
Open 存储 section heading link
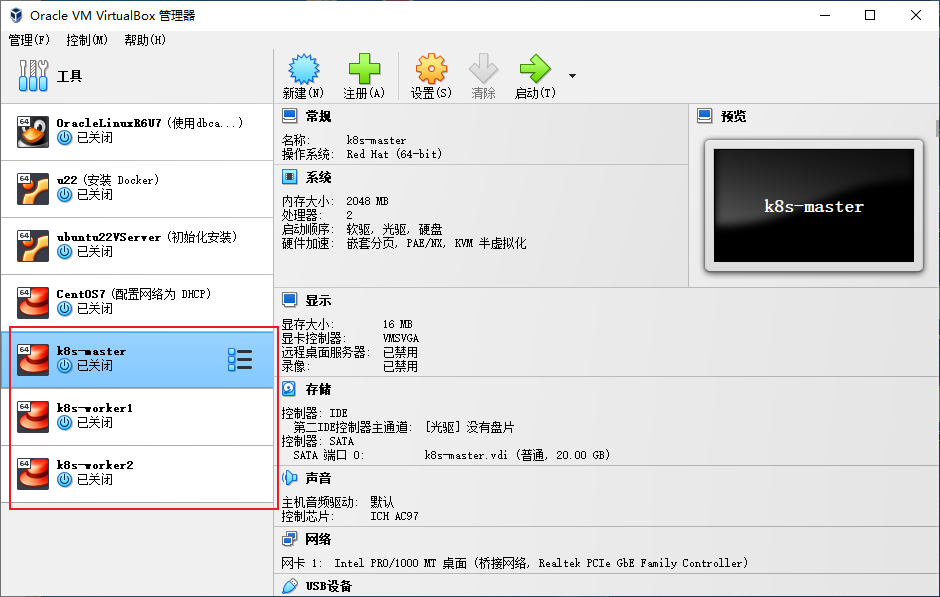318,390
